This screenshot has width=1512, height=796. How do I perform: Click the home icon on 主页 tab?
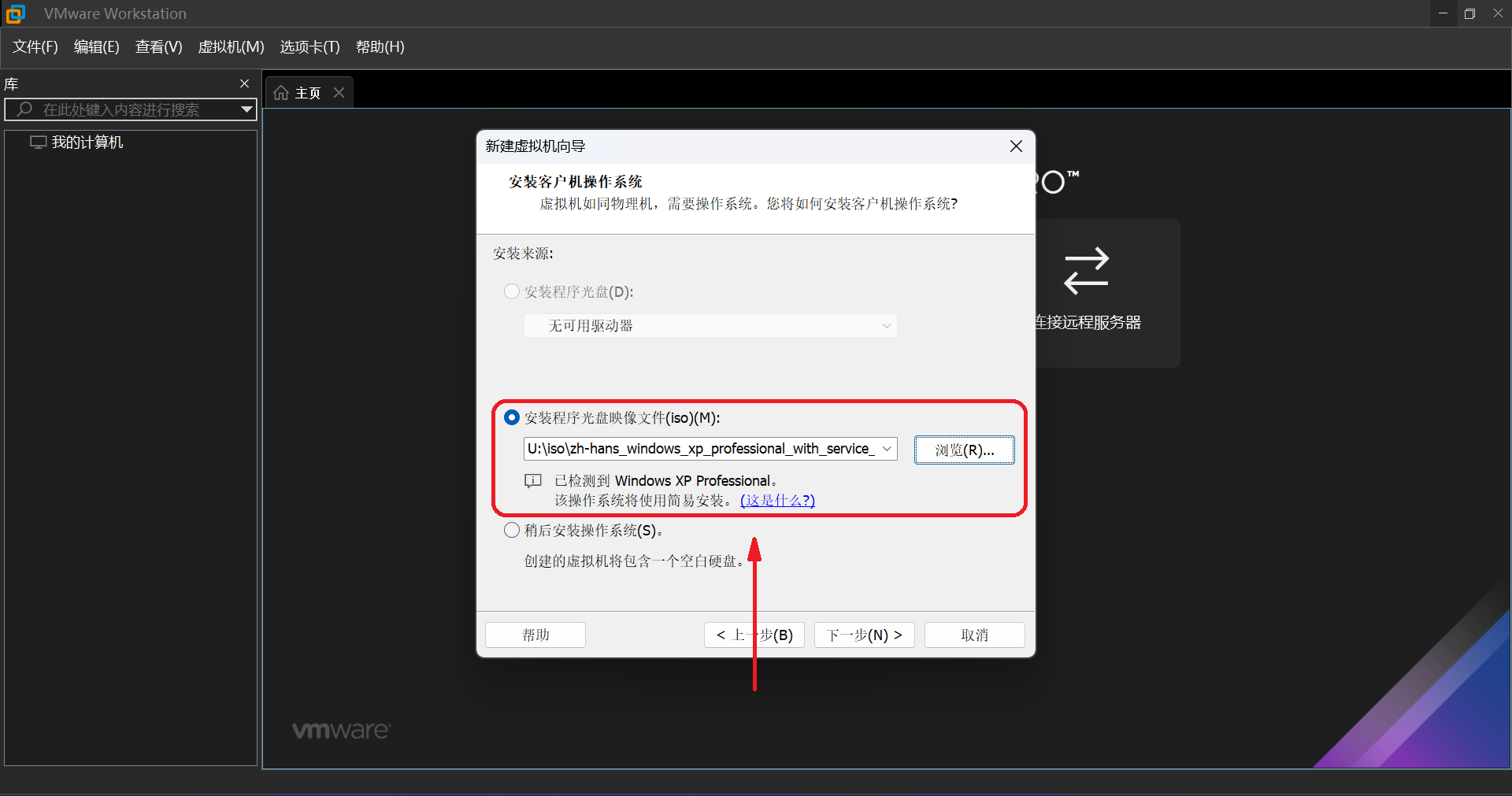(x=281, y=93)
